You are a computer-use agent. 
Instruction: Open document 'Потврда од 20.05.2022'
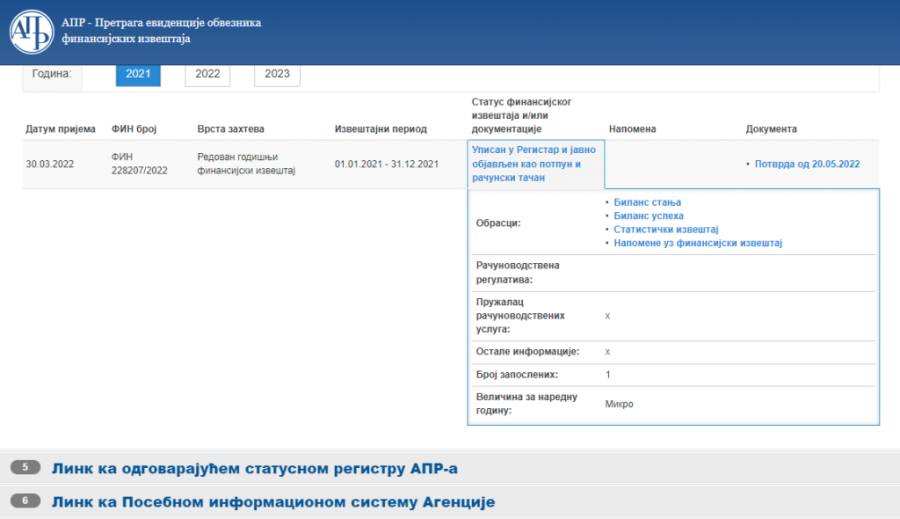click(x=807, y=164)
